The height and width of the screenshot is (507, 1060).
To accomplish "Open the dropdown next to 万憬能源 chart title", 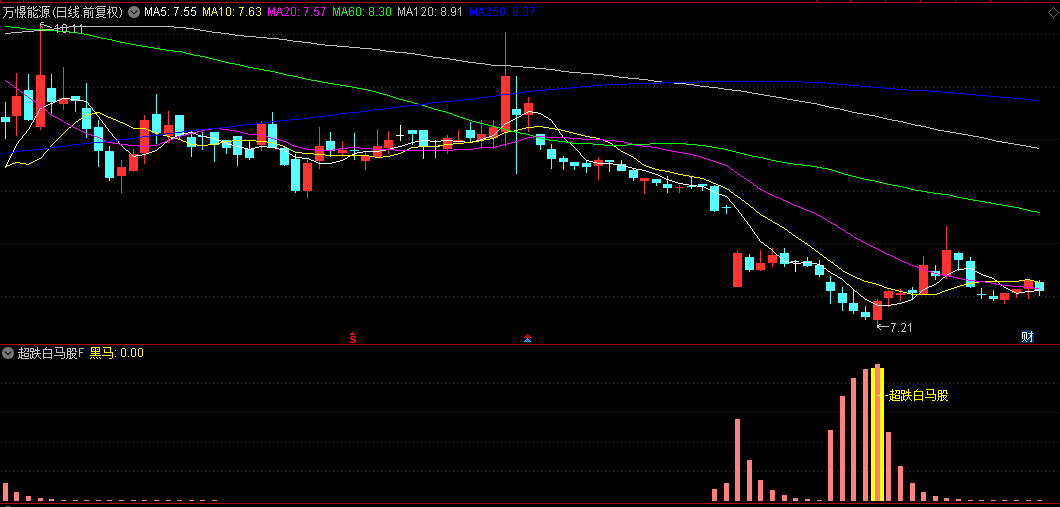I will point(134,11).
